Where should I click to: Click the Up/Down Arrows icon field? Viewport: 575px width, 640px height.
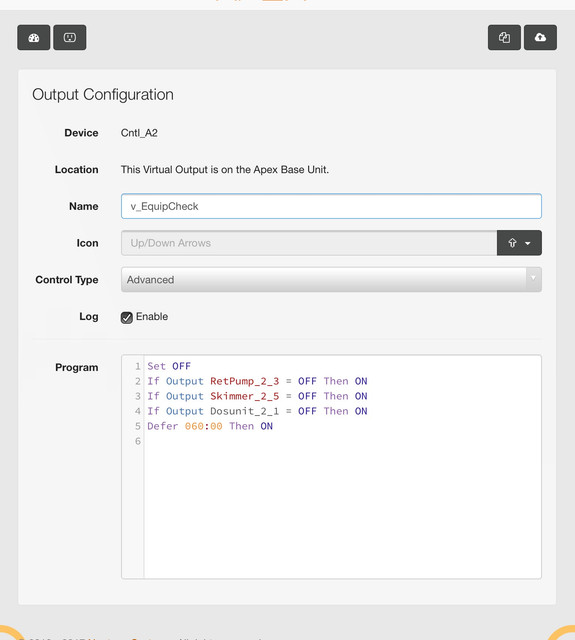309,243
